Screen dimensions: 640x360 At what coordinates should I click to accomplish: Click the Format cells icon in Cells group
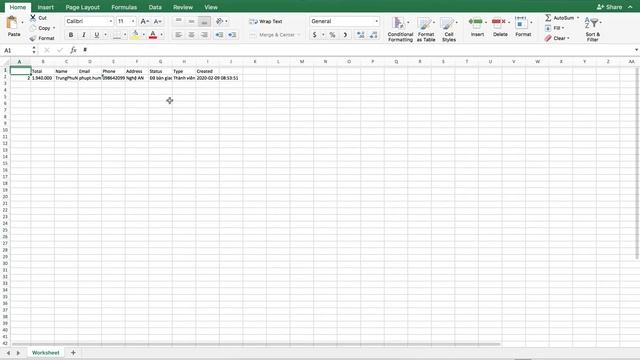click(x=520, y=22)
